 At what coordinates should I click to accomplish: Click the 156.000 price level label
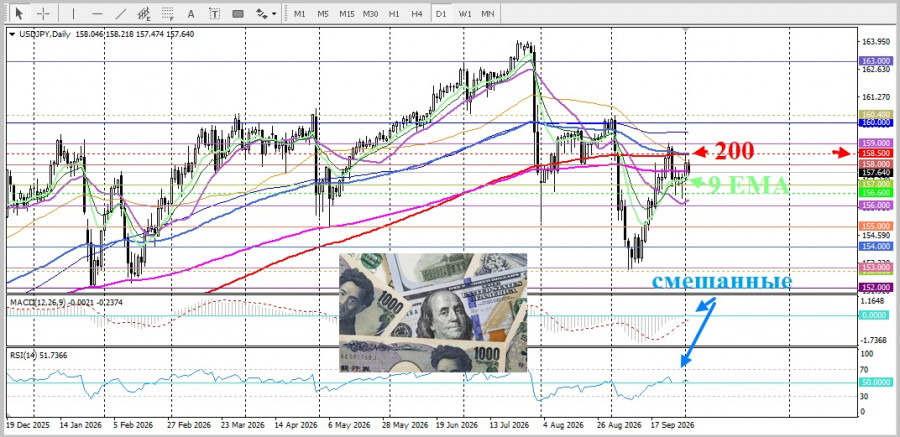tap(876, 205)
